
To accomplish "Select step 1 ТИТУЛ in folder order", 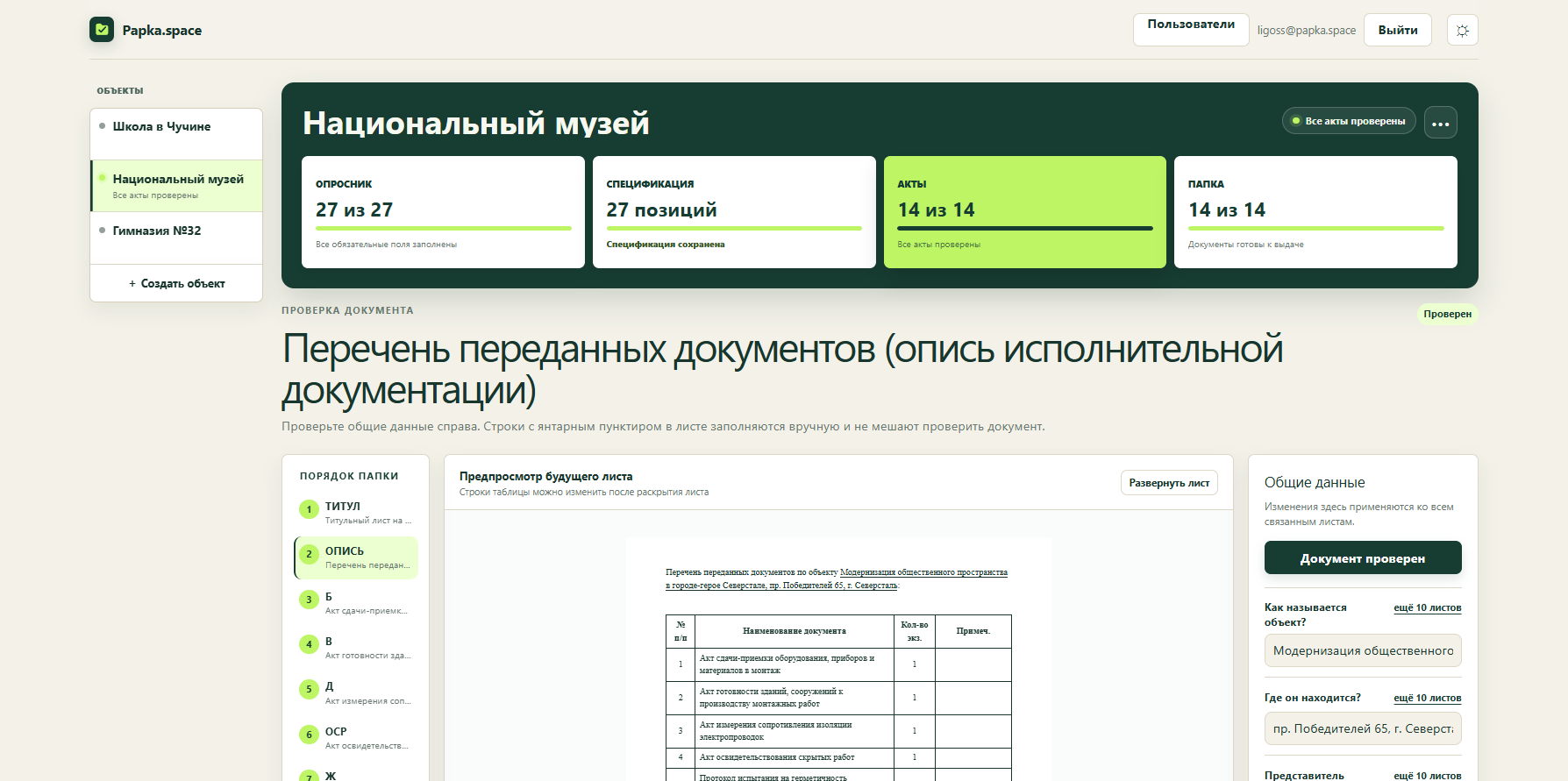I will click(356, 512).
